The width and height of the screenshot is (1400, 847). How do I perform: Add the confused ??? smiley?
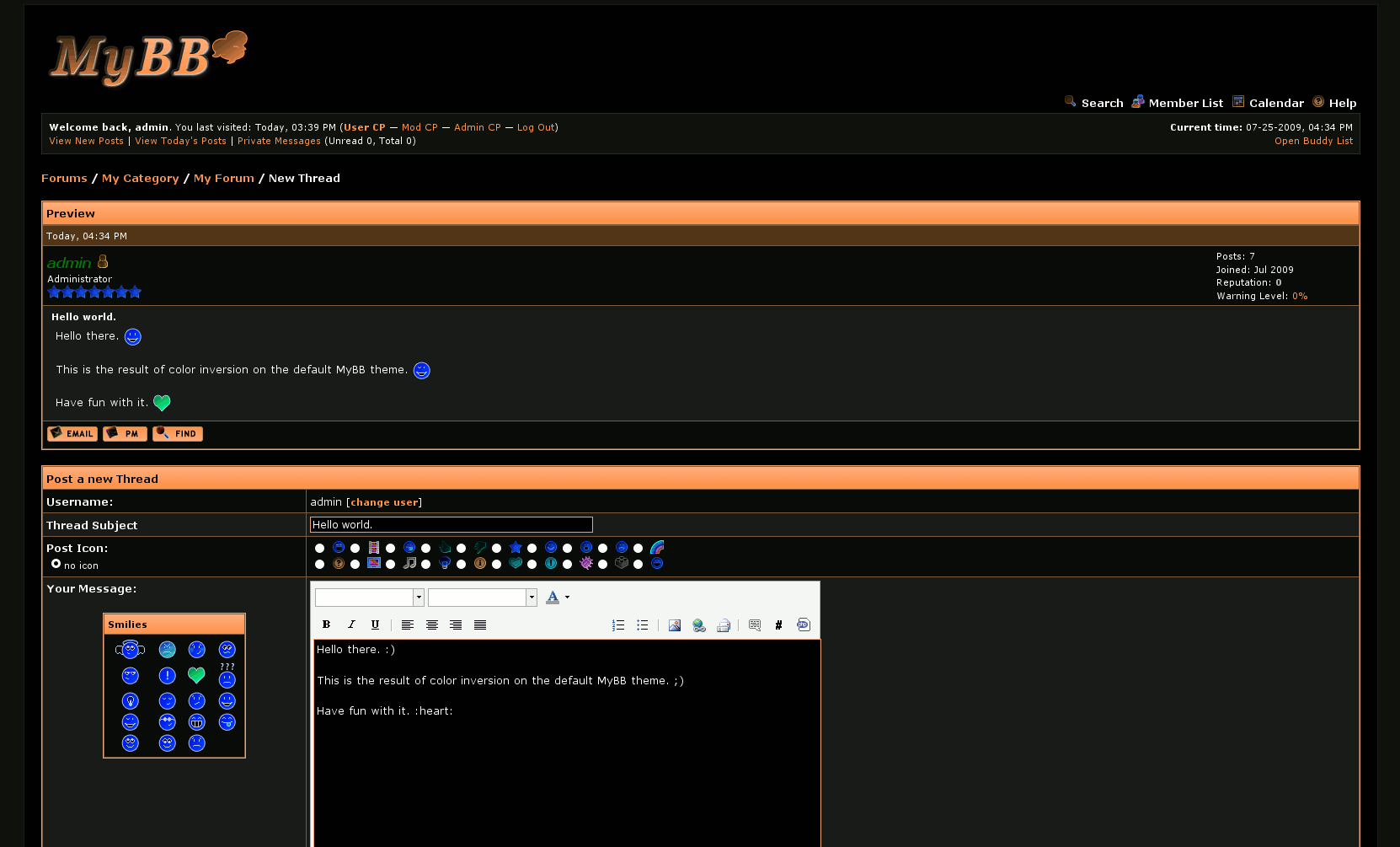(227, 676)
